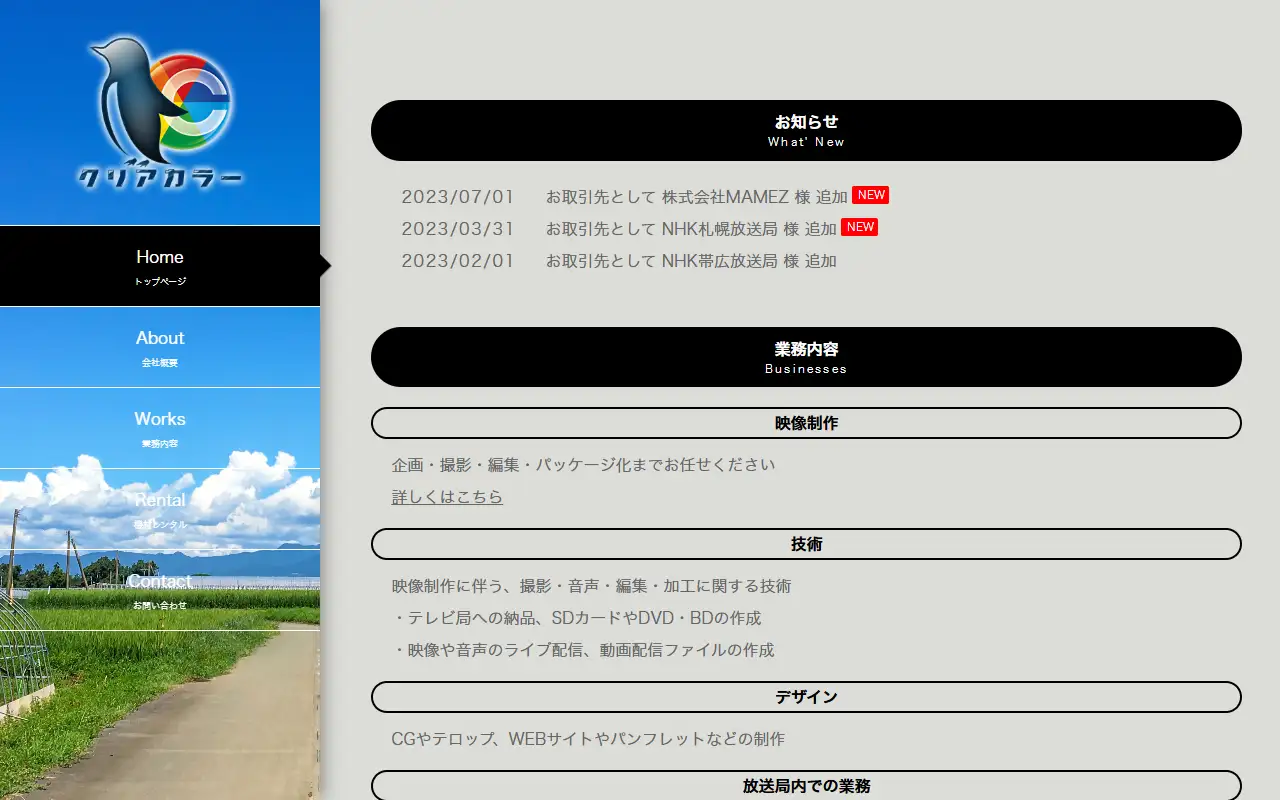Navigate to the Rental page

(160, 509)
